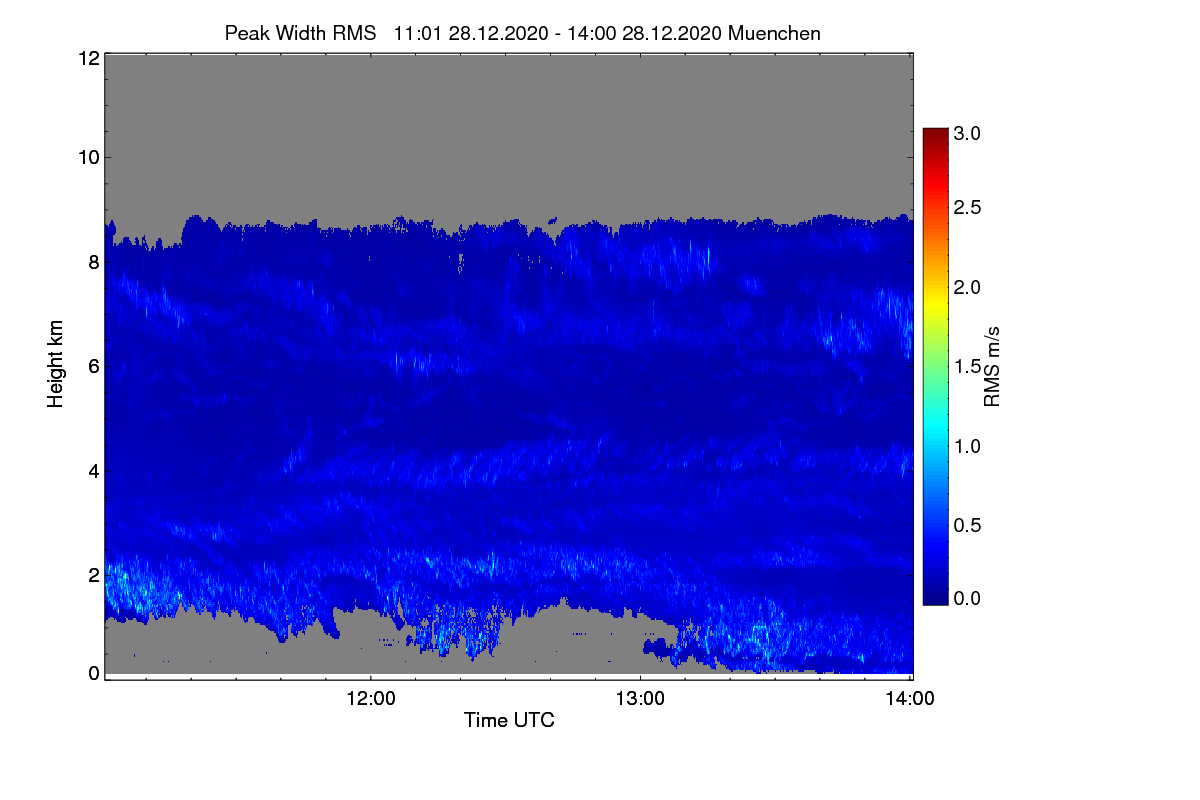
Task: Click the 12:00 time axis label
Action: pyautogui.click(x=372, y=699)
